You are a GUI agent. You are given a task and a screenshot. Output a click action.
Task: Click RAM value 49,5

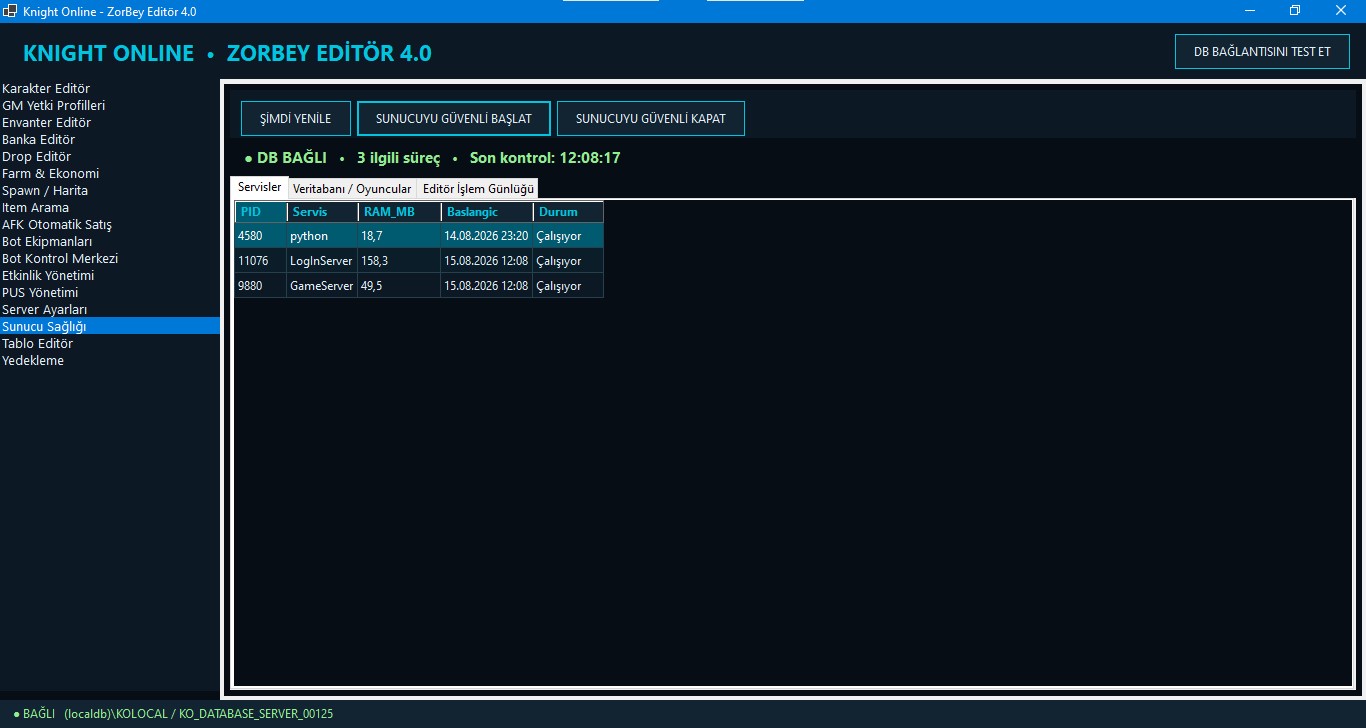tap(400, 286)
